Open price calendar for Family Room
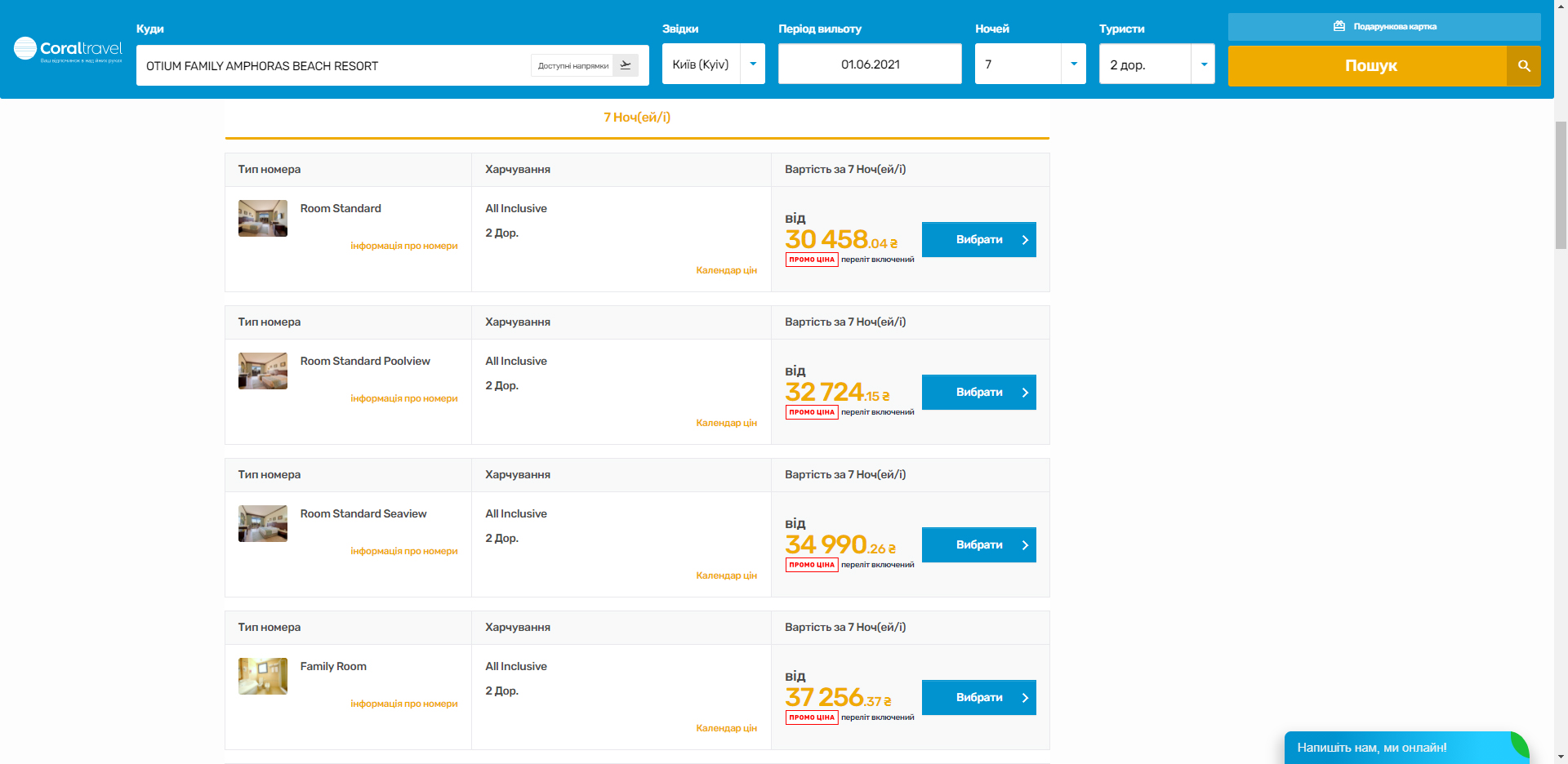 point(726,728)
